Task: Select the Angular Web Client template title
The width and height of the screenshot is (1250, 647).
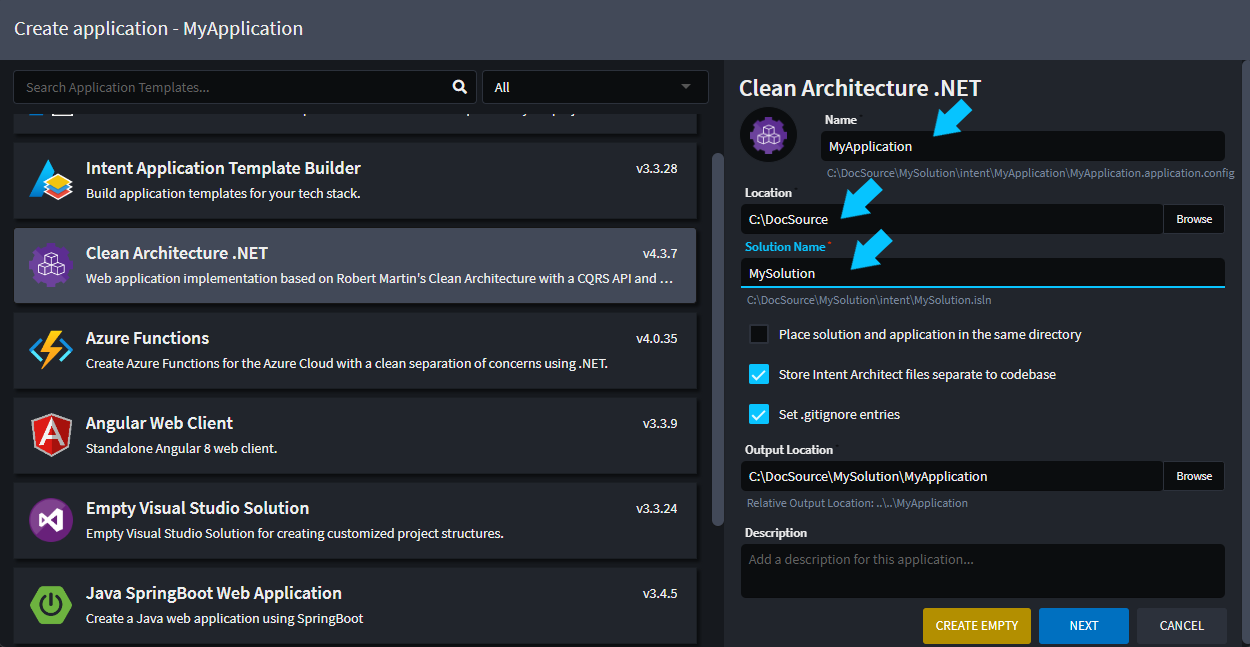Action: tap(160, 423)
